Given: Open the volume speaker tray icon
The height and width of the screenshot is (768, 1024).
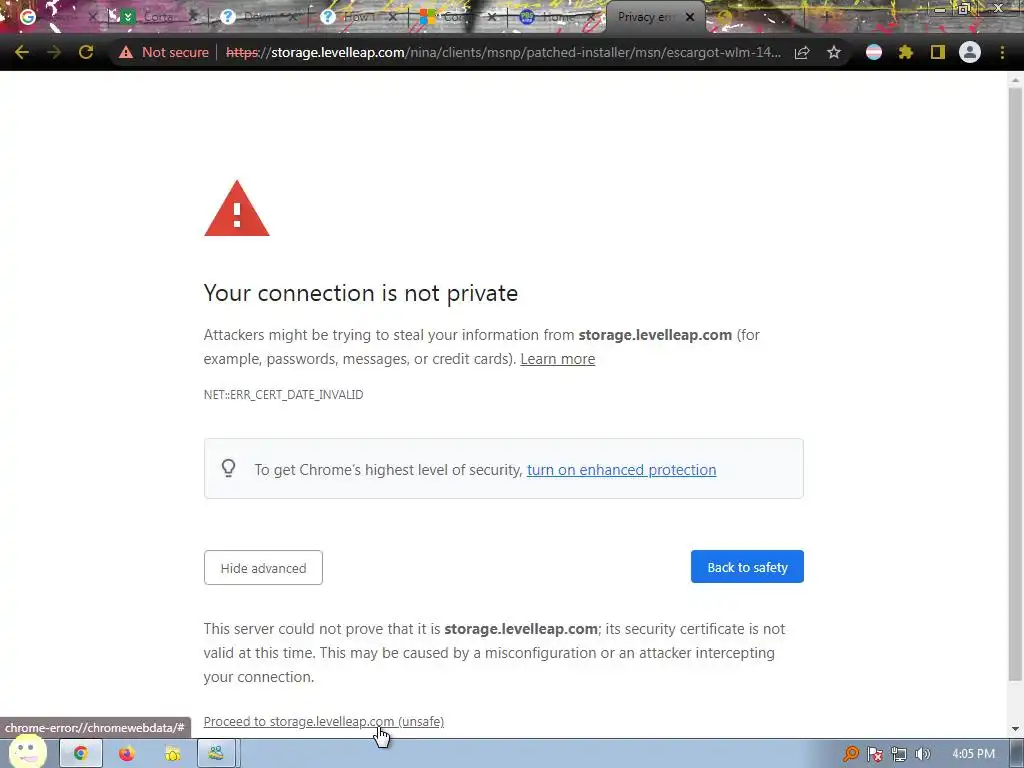Looking at the screenshot, I should 922,754.
